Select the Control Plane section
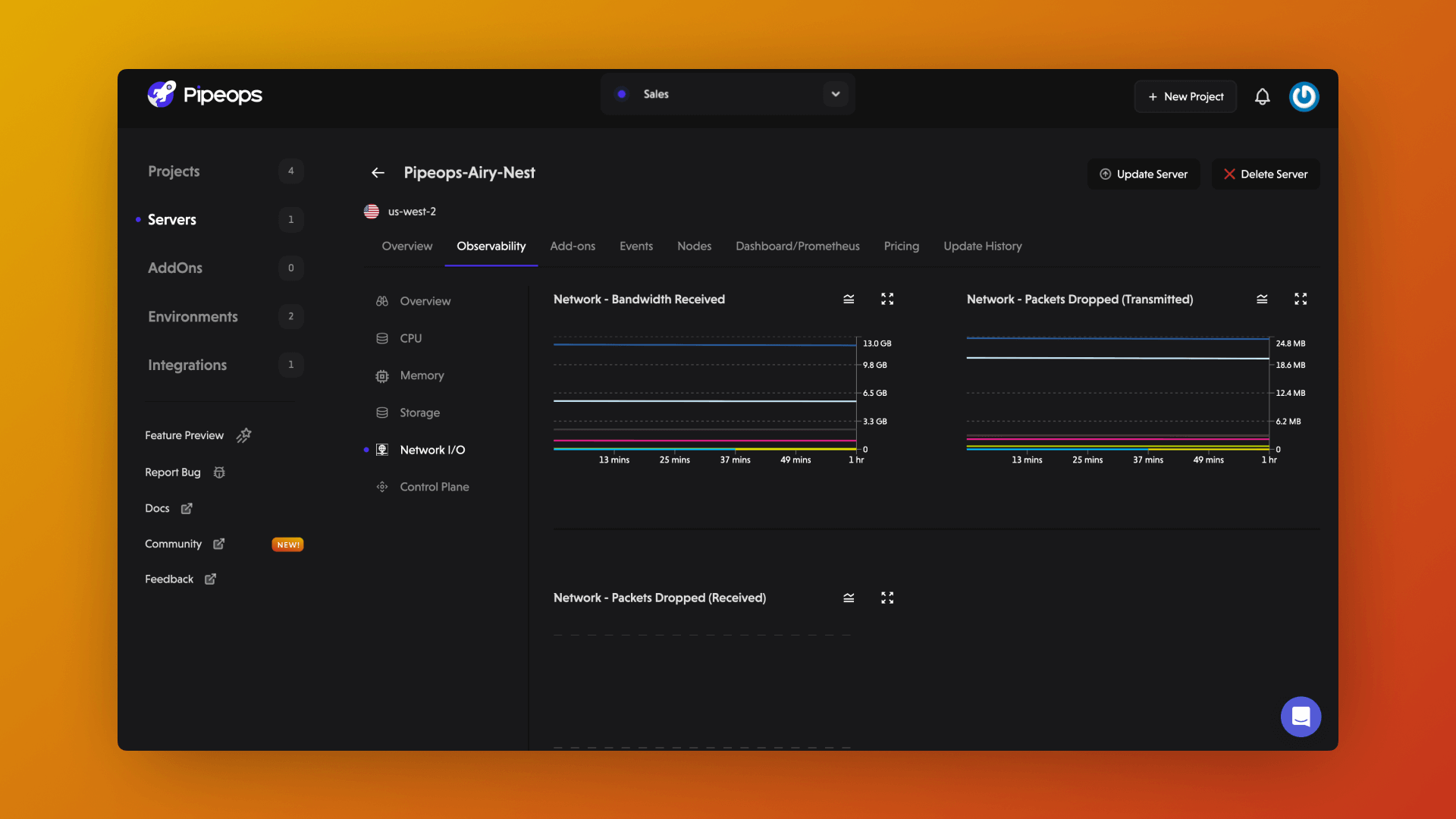 [435, 487]
